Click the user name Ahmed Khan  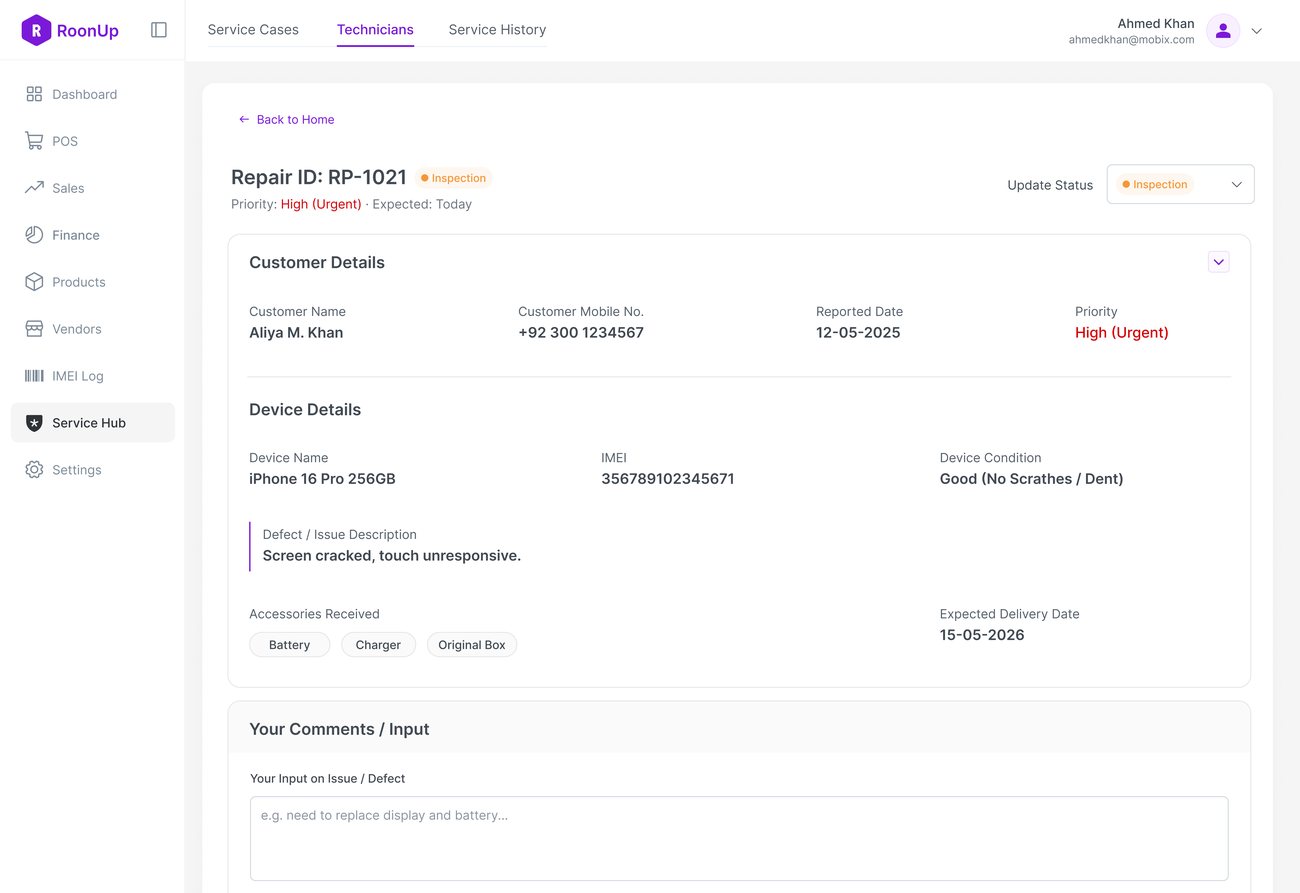[1156, 23]
